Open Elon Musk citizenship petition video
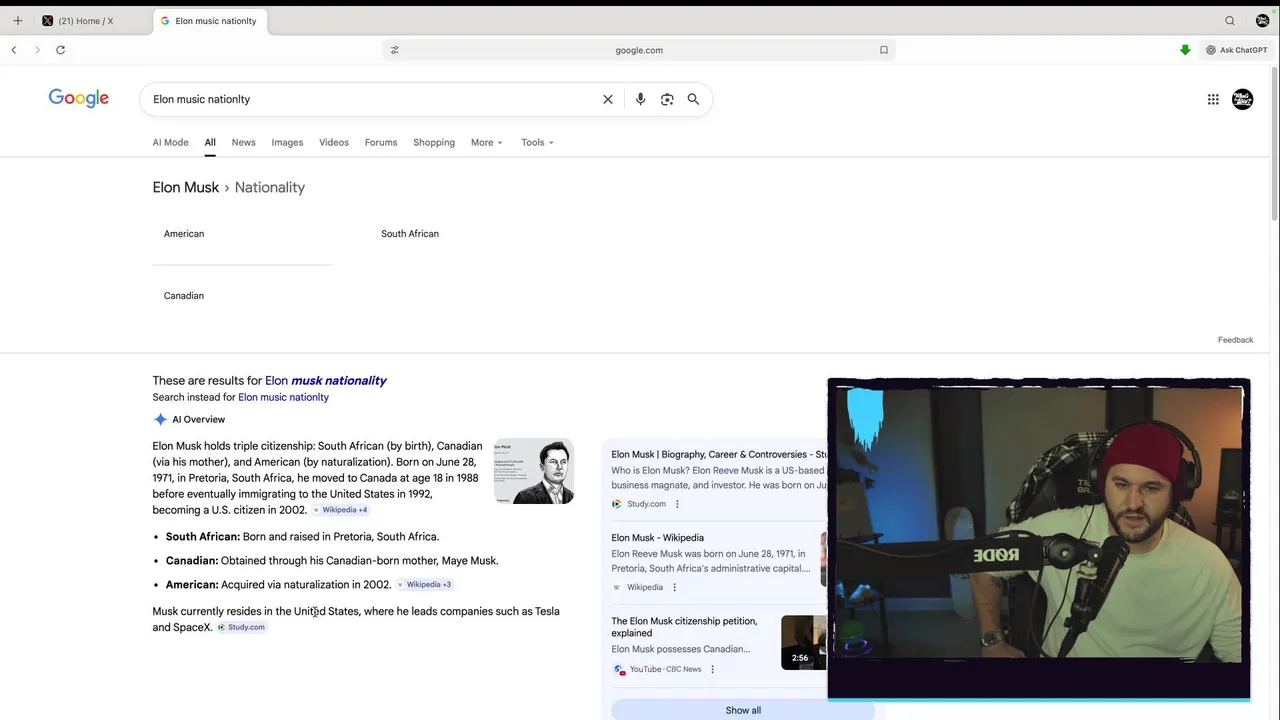The height and width of the screenshot is (720, 1280). point(684,627)
